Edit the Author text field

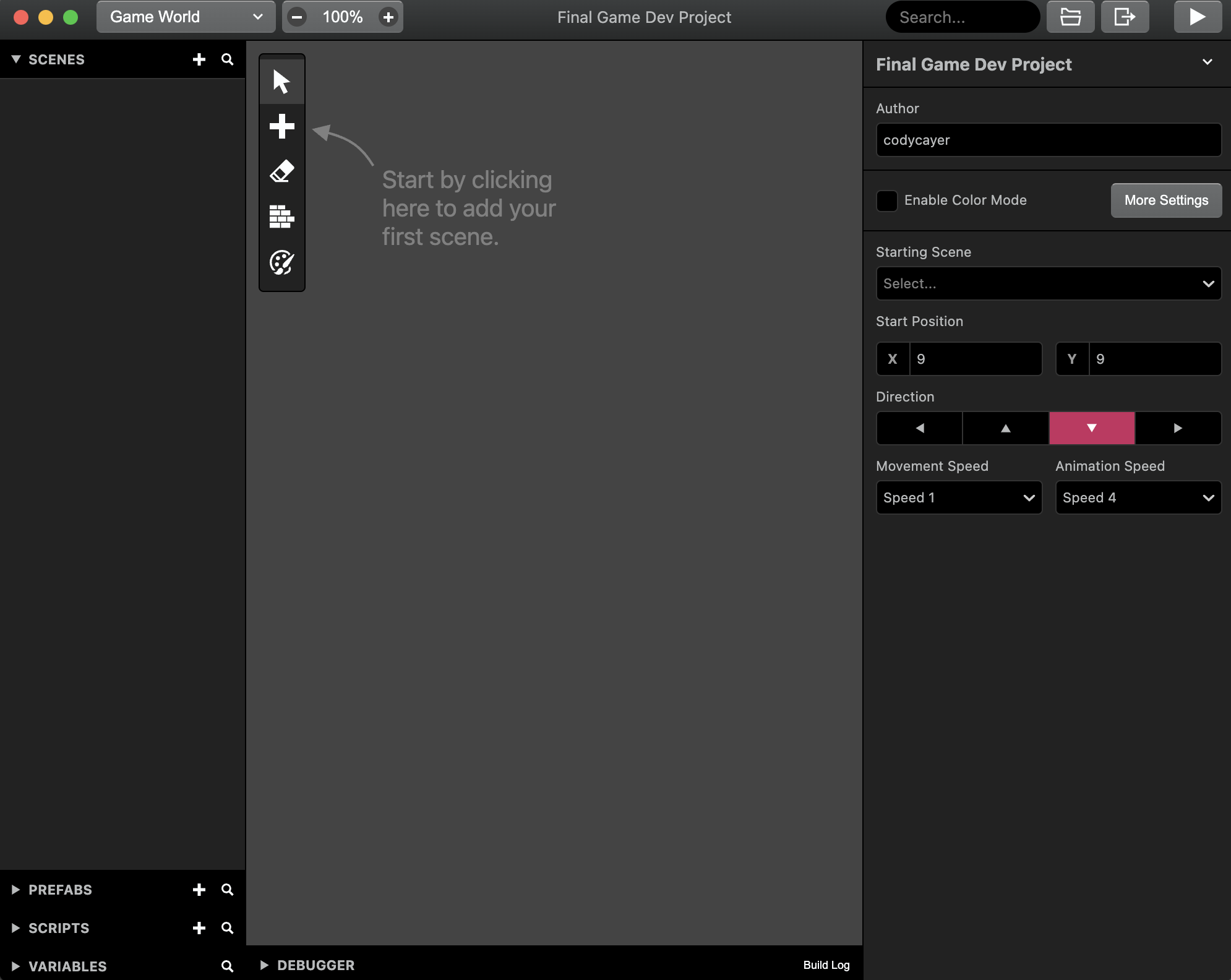point(1049,140)
